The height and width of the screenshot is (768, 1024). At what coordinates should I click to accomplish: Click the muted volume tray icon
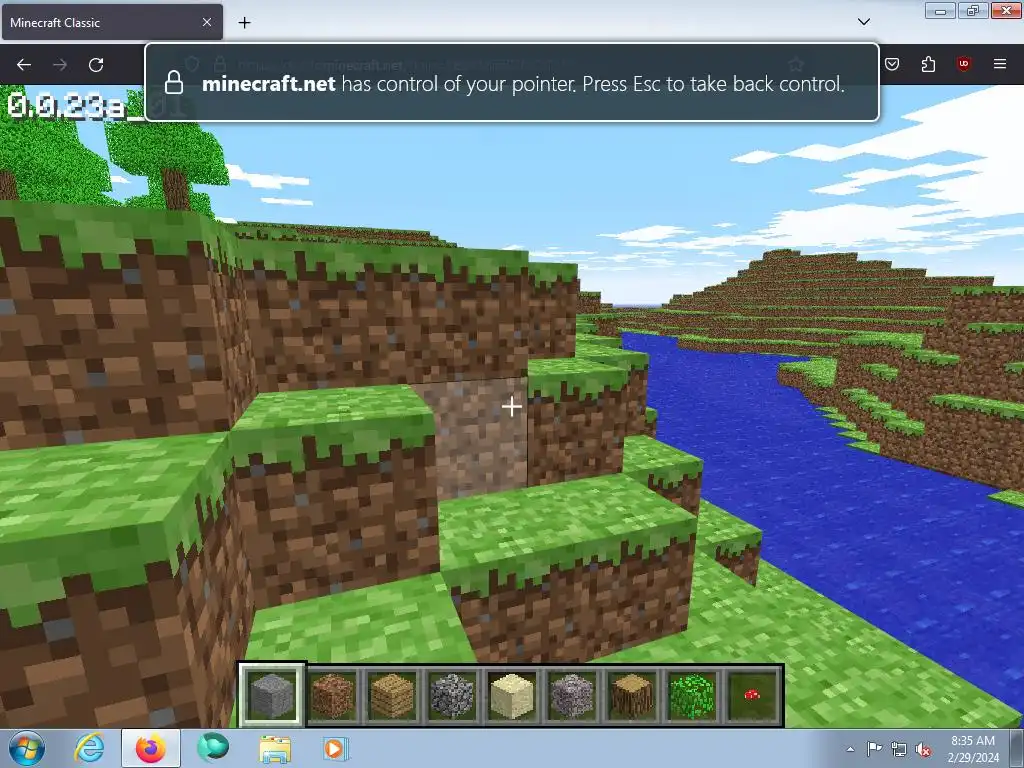click(x=923, y=749)
